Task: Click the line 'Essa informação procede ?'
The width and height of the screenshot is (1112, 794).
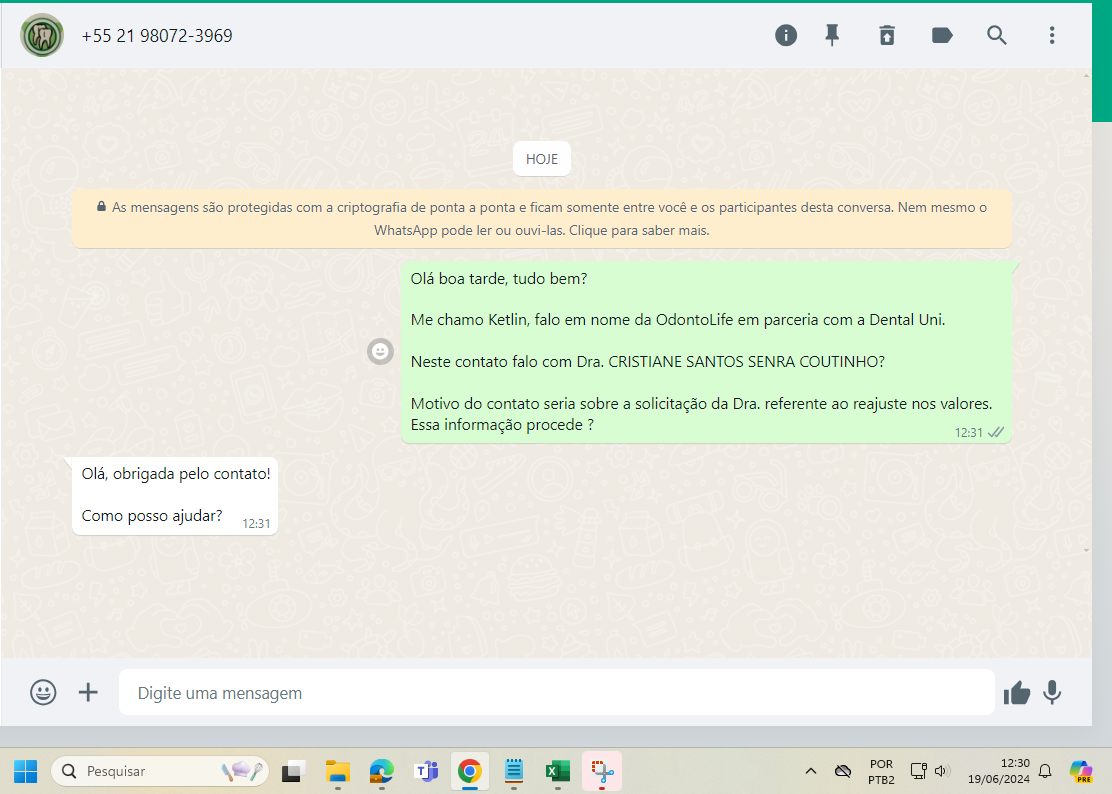Action: click(502, 425)
